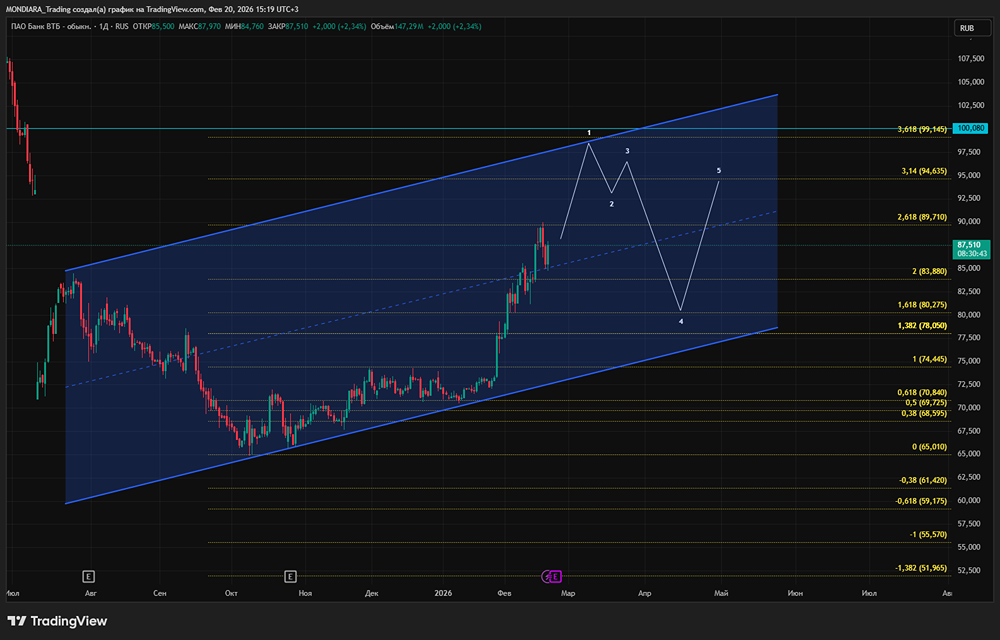
Task: Click the Объём volume value in legend
Action: click(408, 28)
